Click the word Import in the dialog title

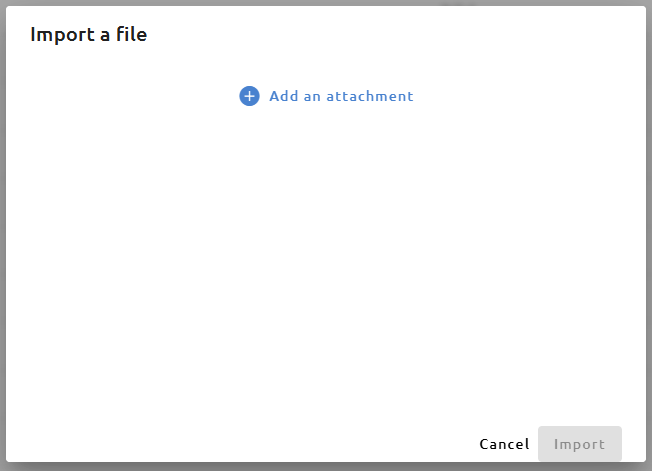(62, 35)
